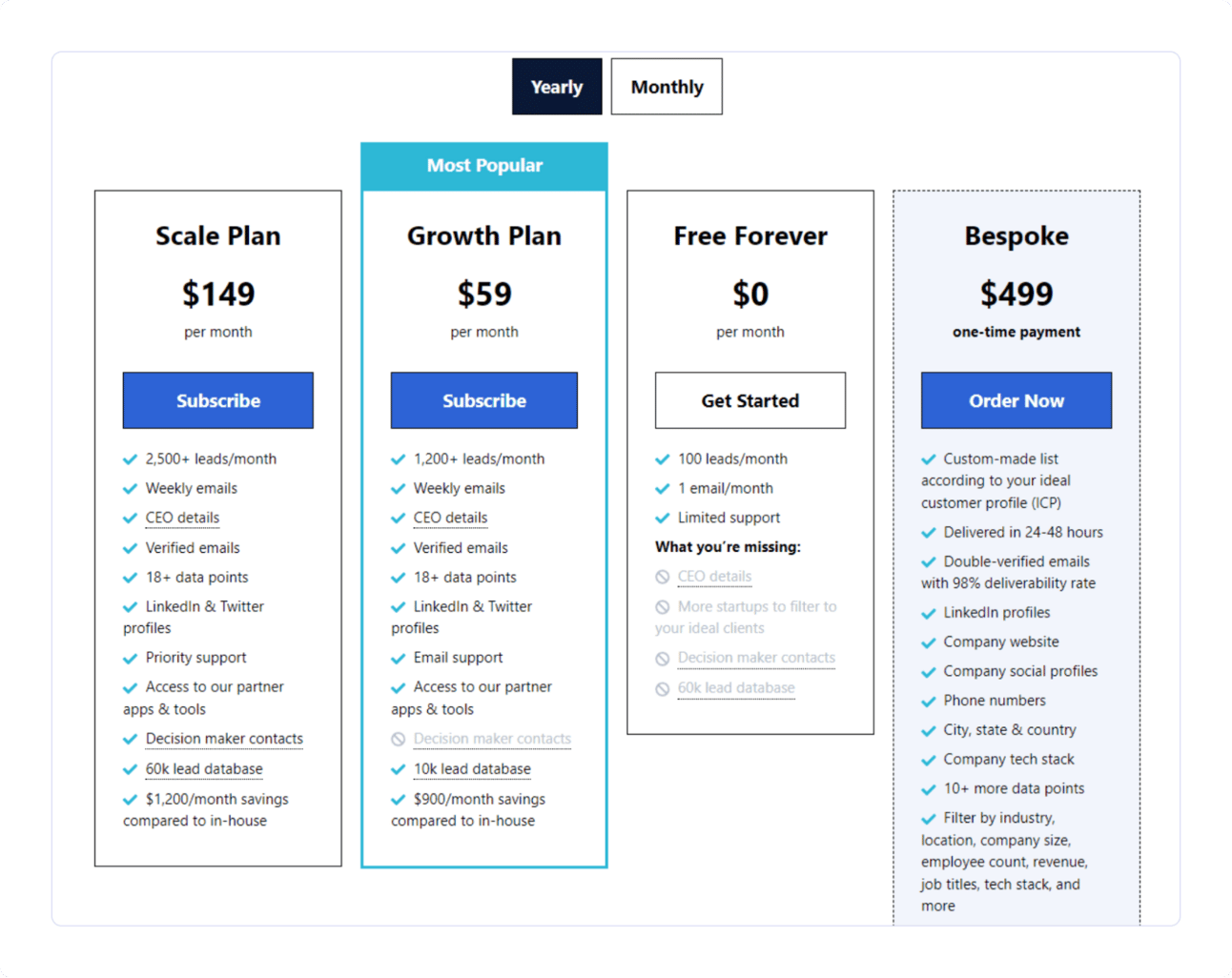Click the blocked icon next to 60k lead database in Free Forever
Screen dimensions: 1232x978
663,689
